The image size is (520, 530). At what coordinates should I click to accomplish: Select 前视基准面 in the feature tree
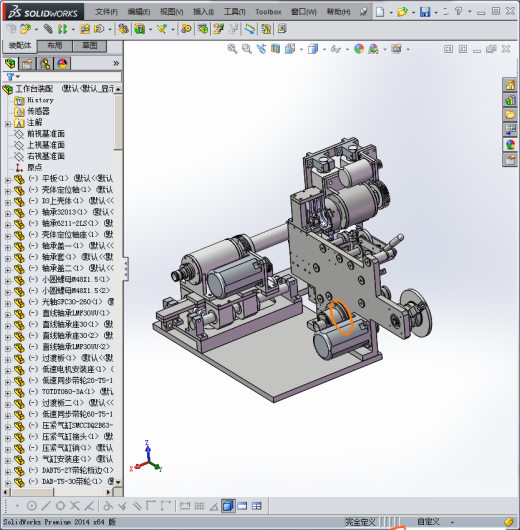click(46, 134)
